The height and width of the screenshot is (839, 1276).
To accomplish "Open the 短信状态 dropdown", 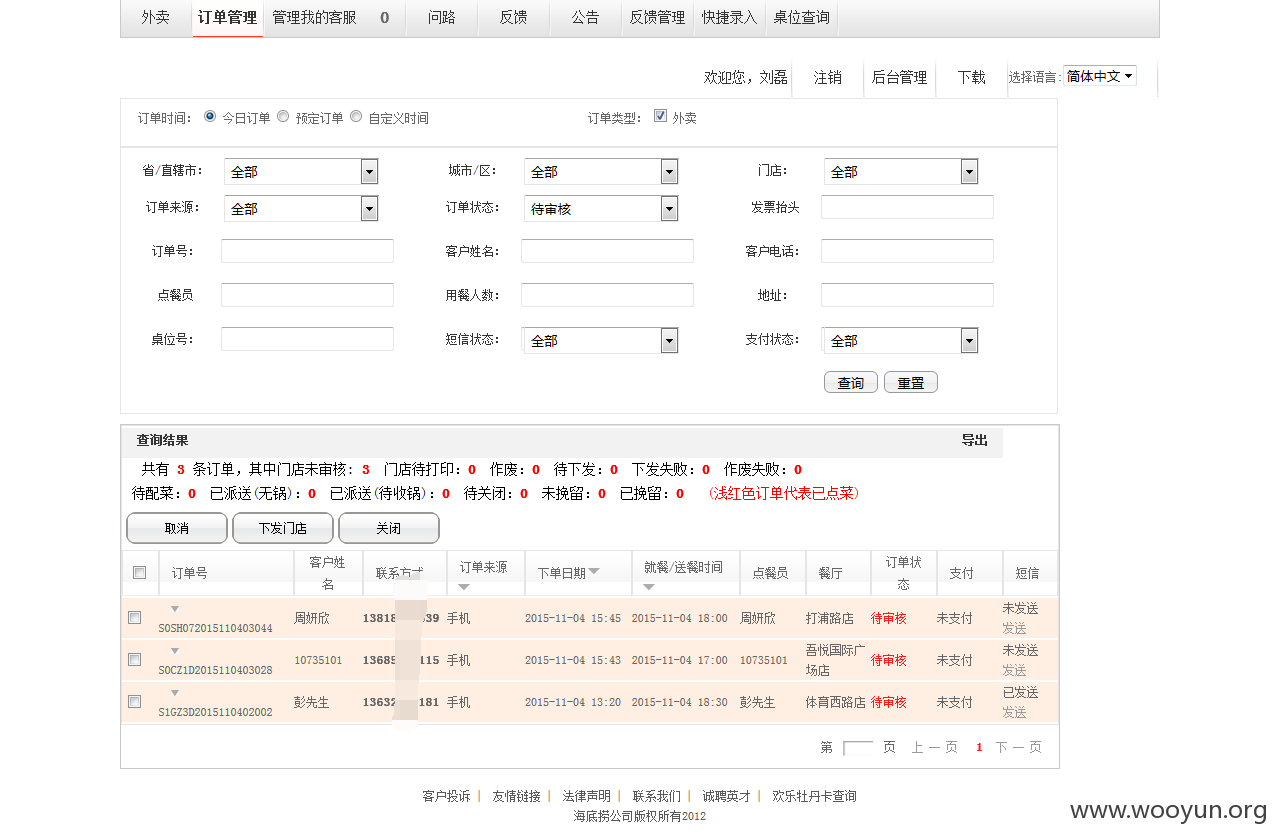I will tap(601, 341).
